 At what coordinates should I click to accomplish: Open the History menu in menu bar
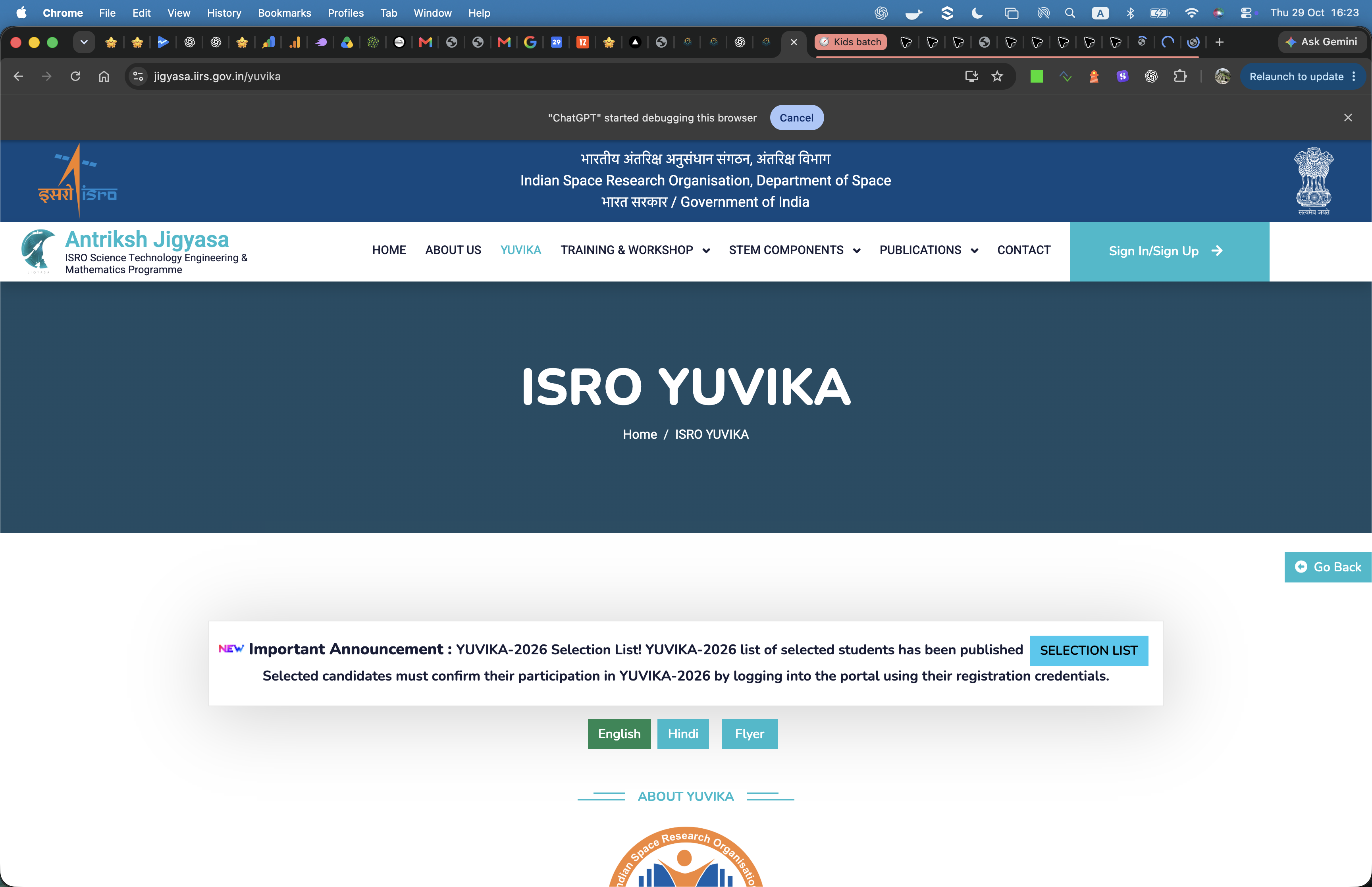coord(224,13)
